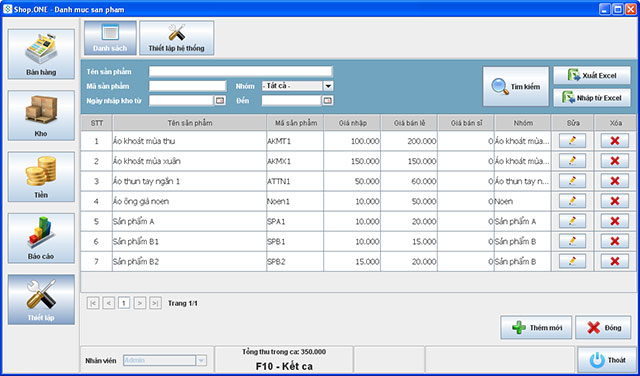This screenshot has width=640, height=376.
Task: Open the Thiết lập settings module
Action: 41,299
